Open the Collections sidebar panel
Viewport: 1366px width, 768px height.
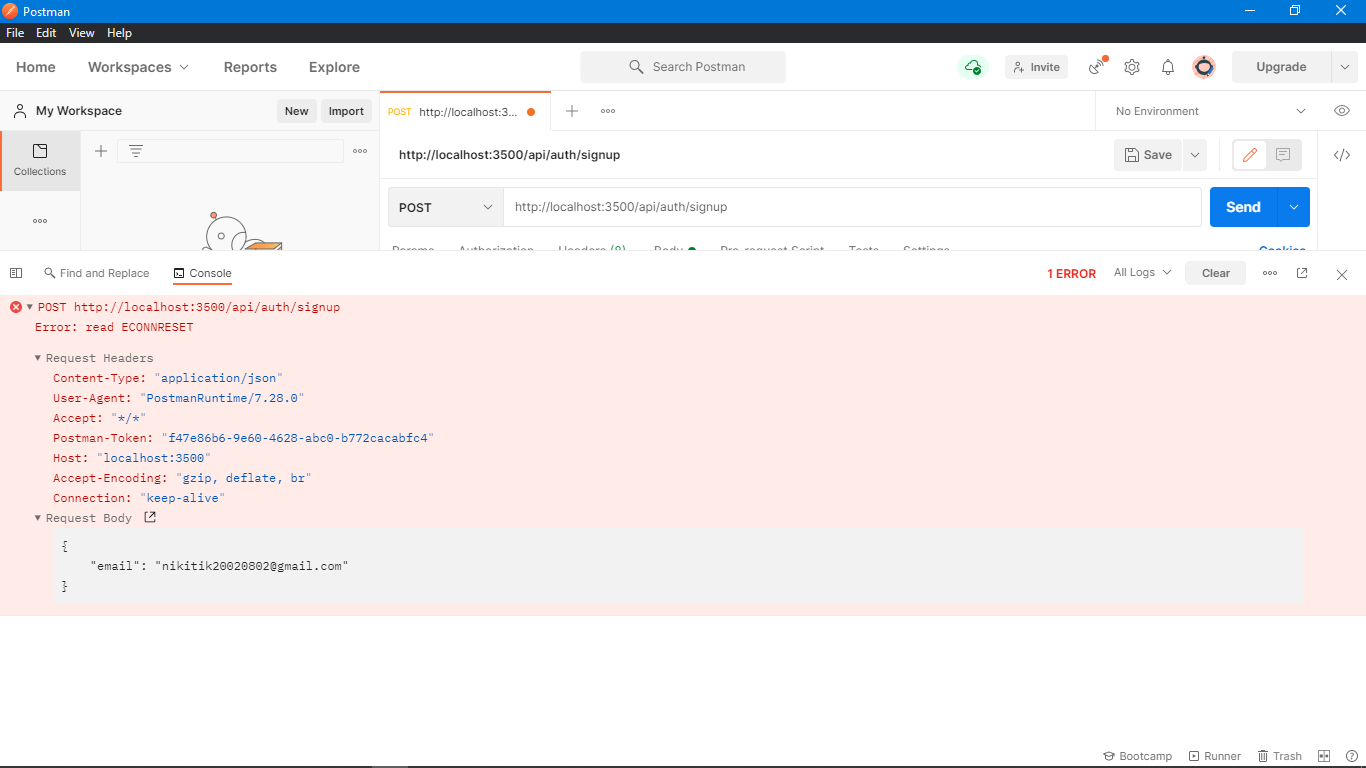40,160
